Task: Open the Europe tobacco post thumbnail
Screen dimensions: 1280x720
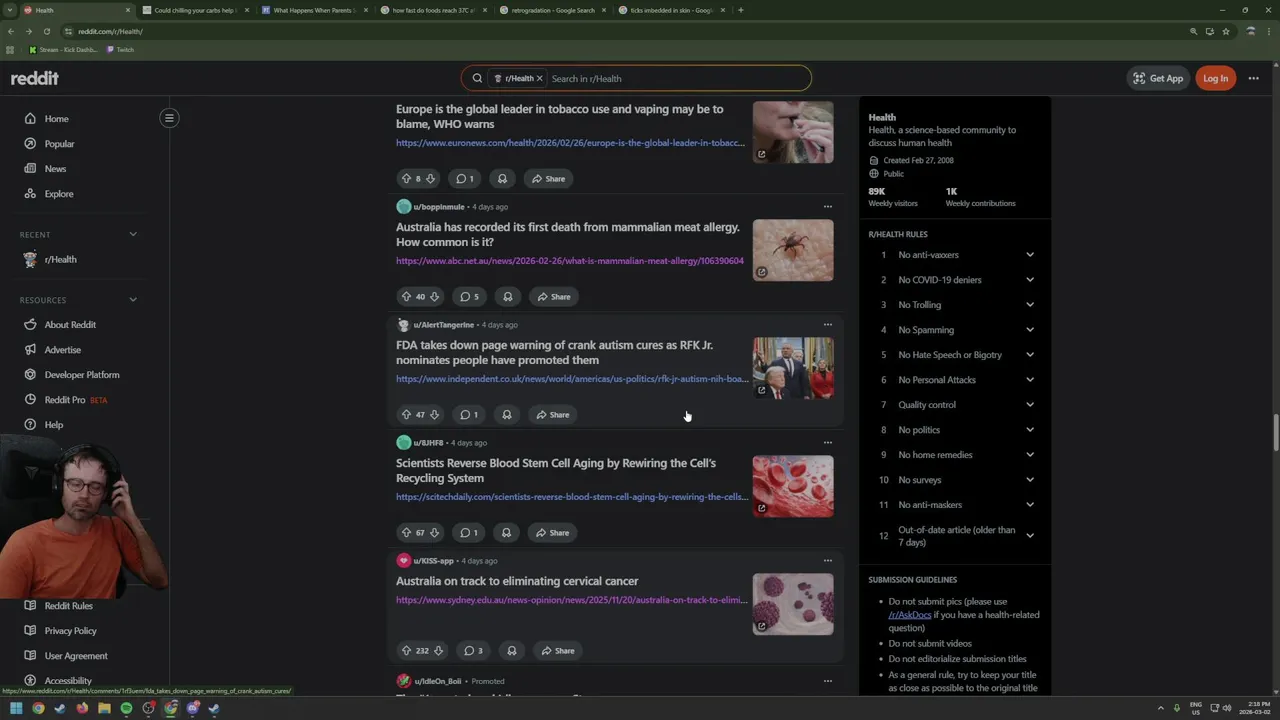Action: pos(793,132)
